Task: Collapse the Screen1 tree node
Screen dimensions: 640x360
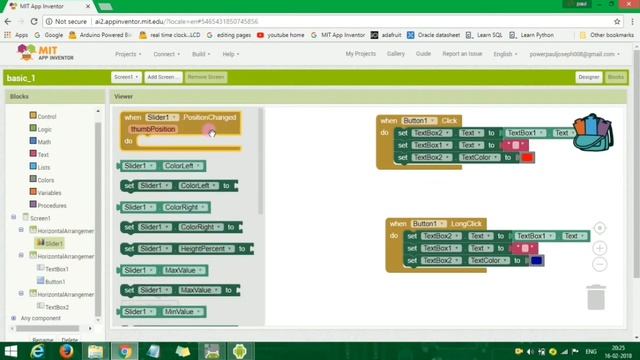Action: click(13, 217)
